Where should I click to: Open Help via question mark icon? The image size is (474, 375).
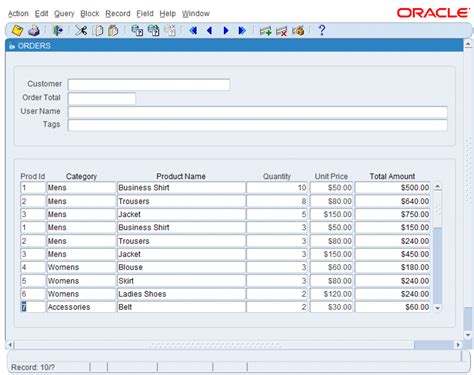322,30
